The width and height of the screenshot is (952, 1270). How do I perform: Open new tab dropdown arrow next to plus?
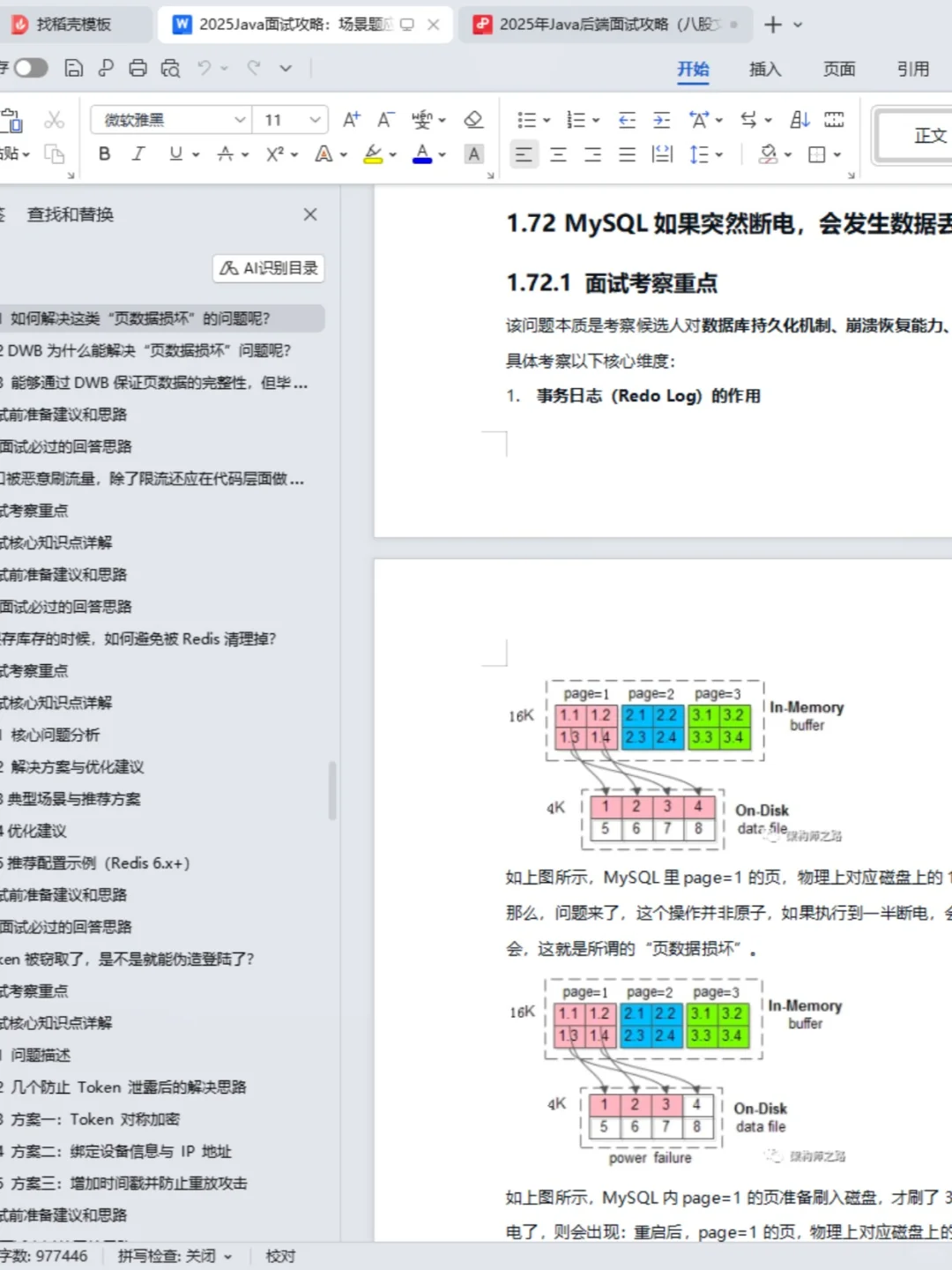tap(799, 25)
